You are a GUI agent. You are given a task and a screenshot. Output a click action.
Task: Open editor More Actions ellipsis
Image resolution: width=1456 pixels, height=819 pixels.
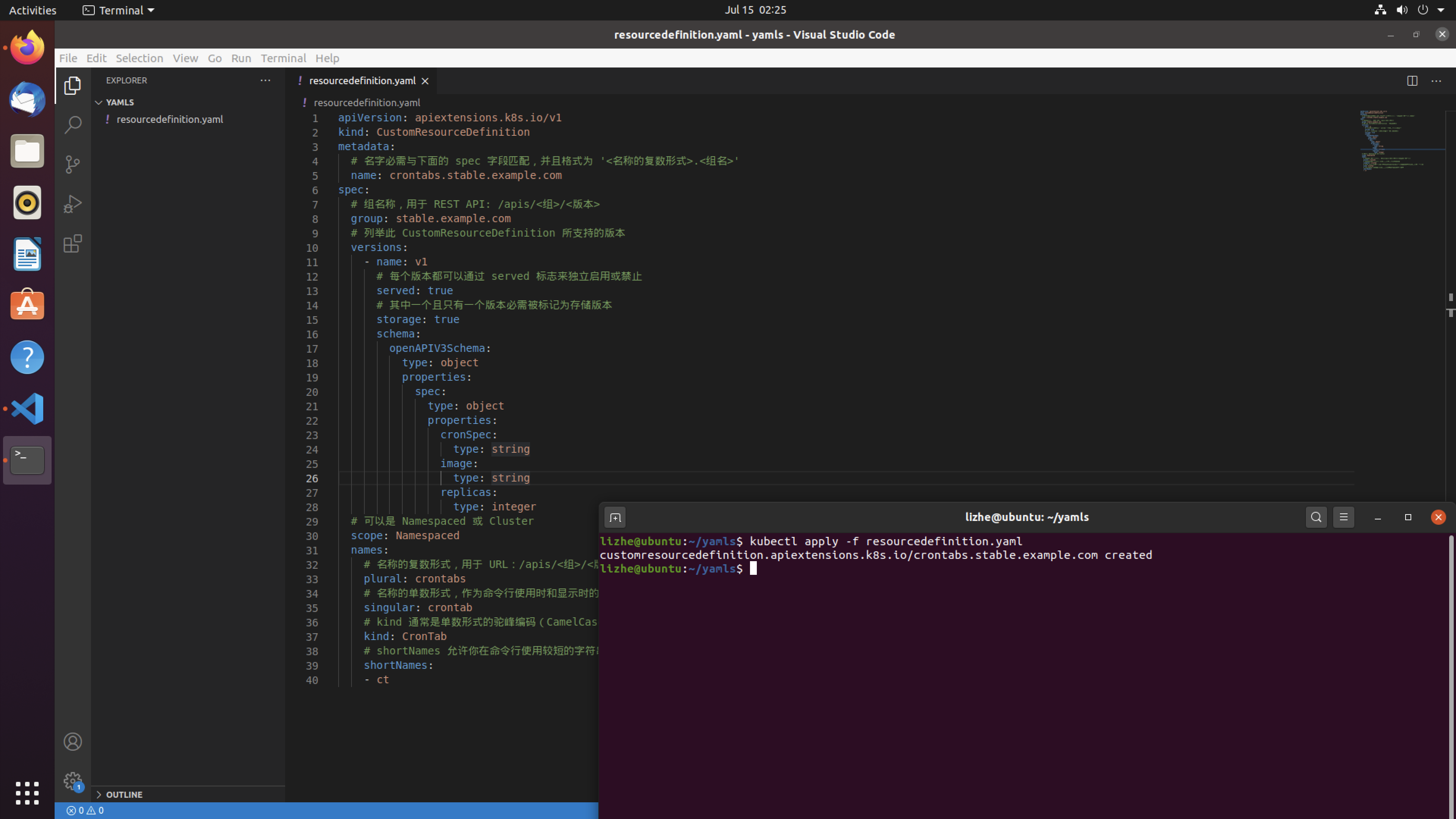click(x=1436, y=81)
